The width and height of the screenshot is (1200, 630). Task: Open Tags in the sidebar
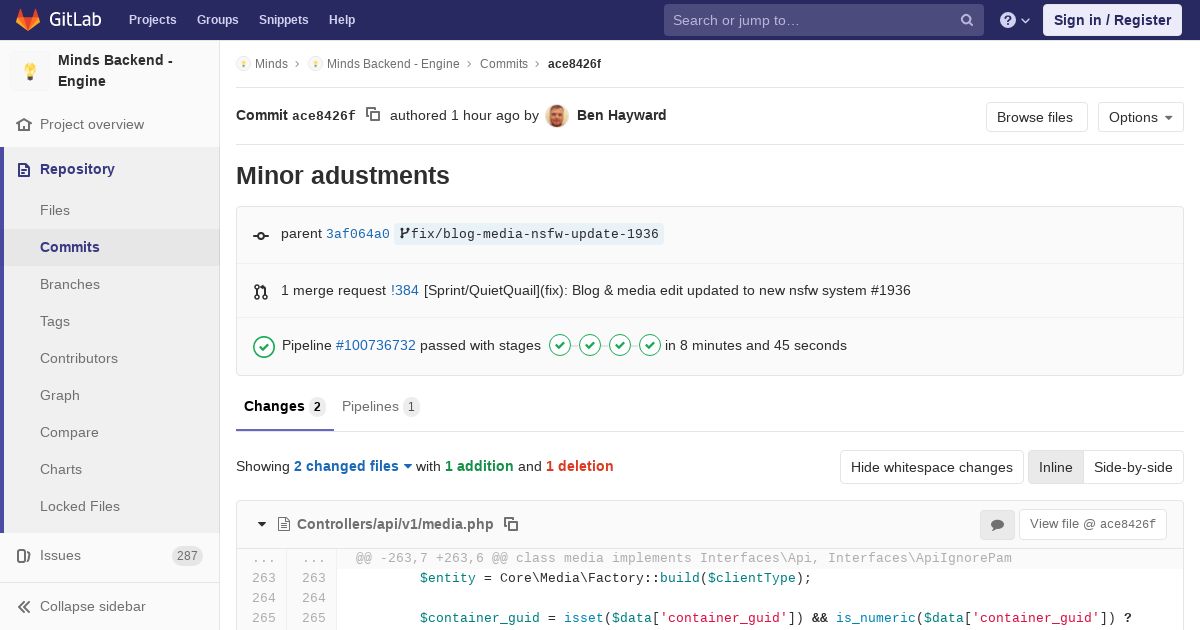coord(55,321)
